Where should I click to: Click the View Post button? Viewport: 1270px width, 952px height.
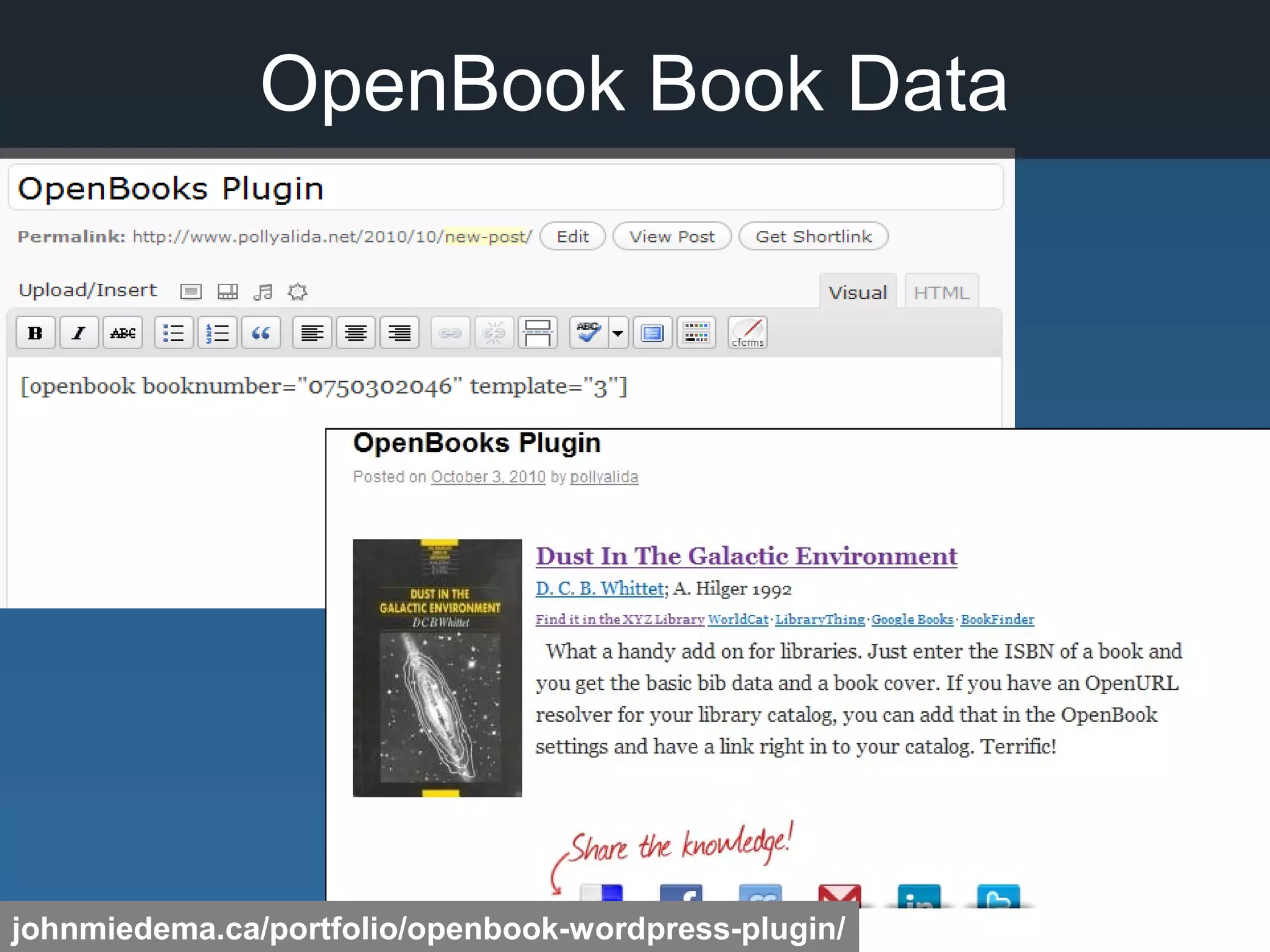click(x=672, y=237)
